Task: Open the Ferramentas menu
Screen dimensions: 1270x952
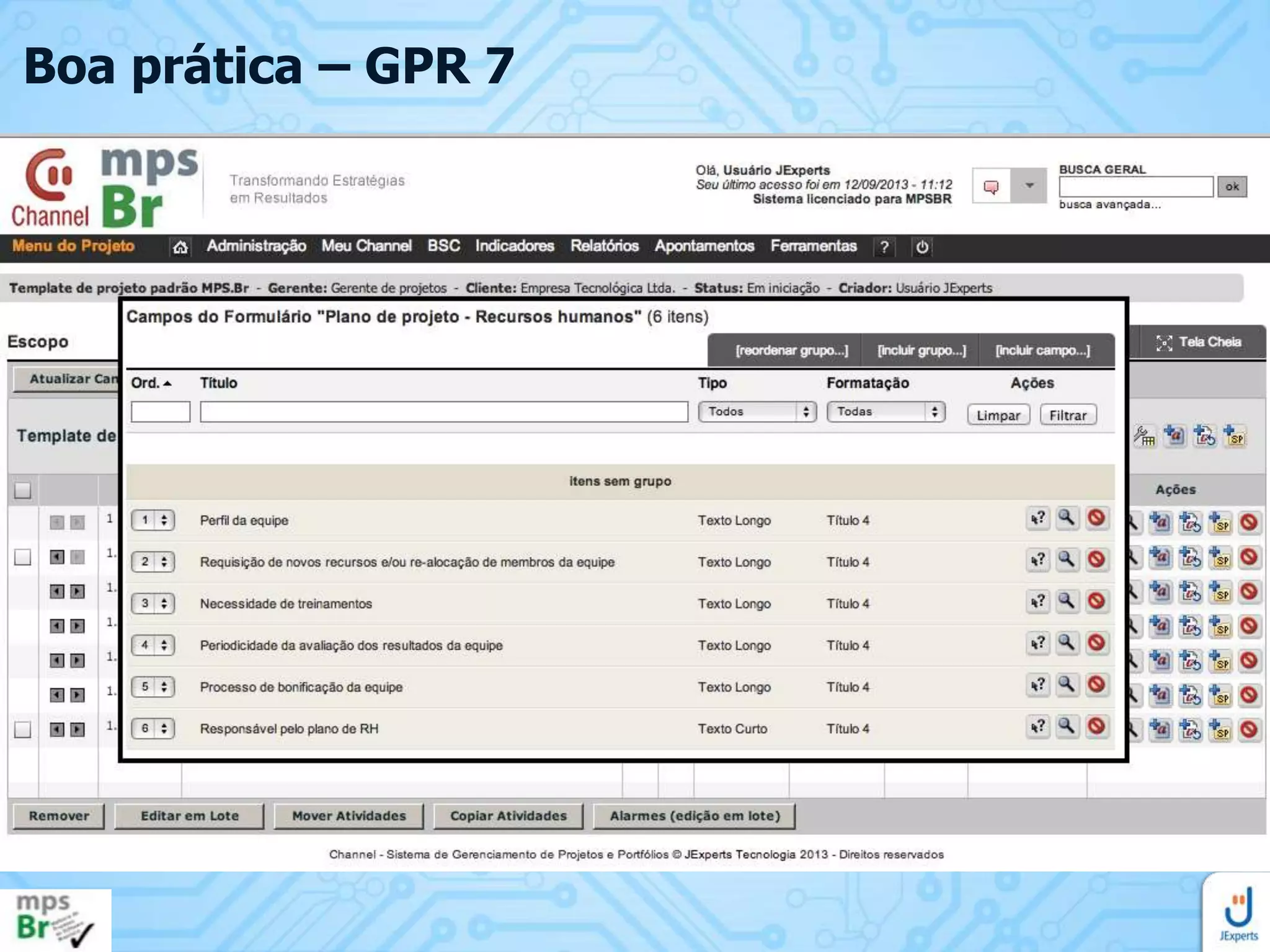Action: click(x=814, y=246)
